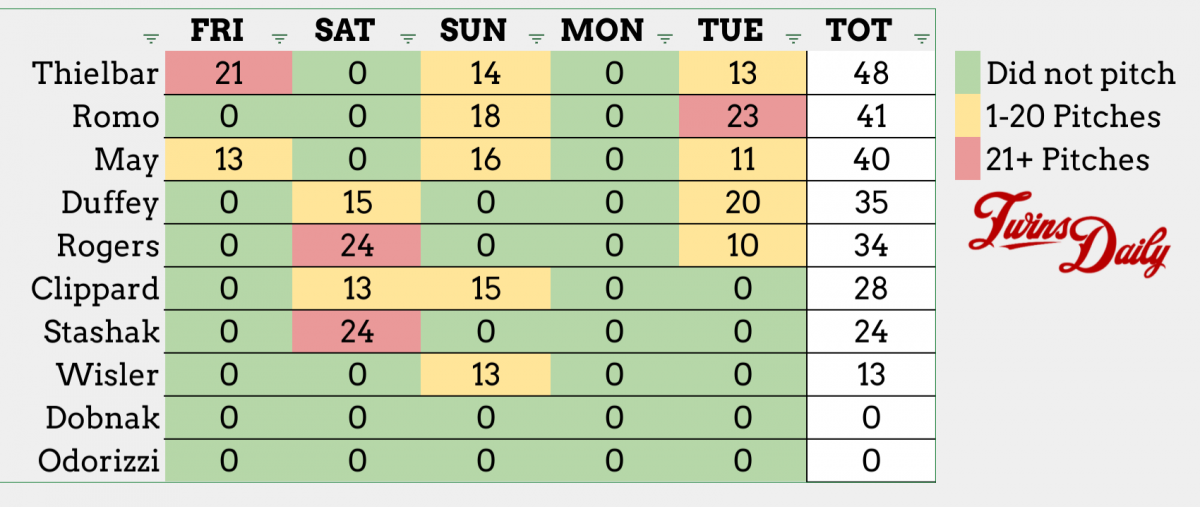Click Thielbar's FRI cell showing 21
The width and height of the screenshot is (1200, 507).
pyautogui.click(x=229, y=73)
